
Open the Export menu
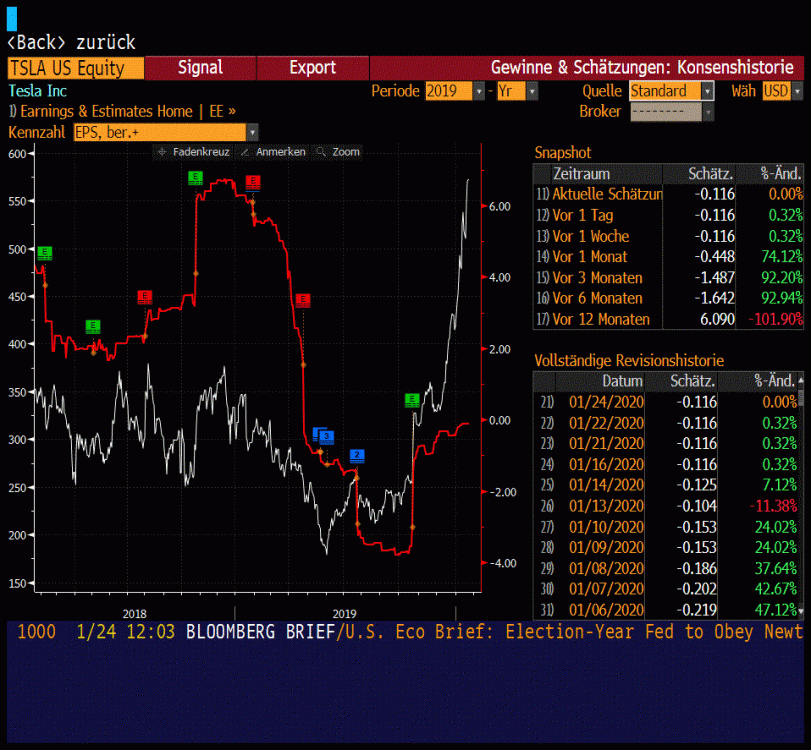coord(312,68)
